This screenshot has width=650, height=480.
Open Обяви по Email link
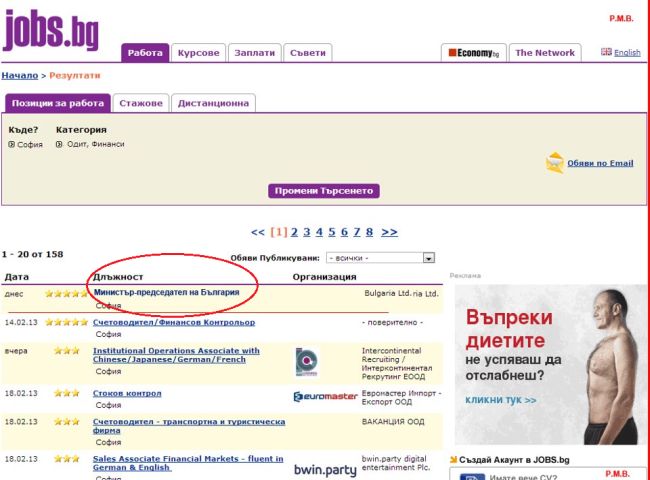(x=600, y=163)
